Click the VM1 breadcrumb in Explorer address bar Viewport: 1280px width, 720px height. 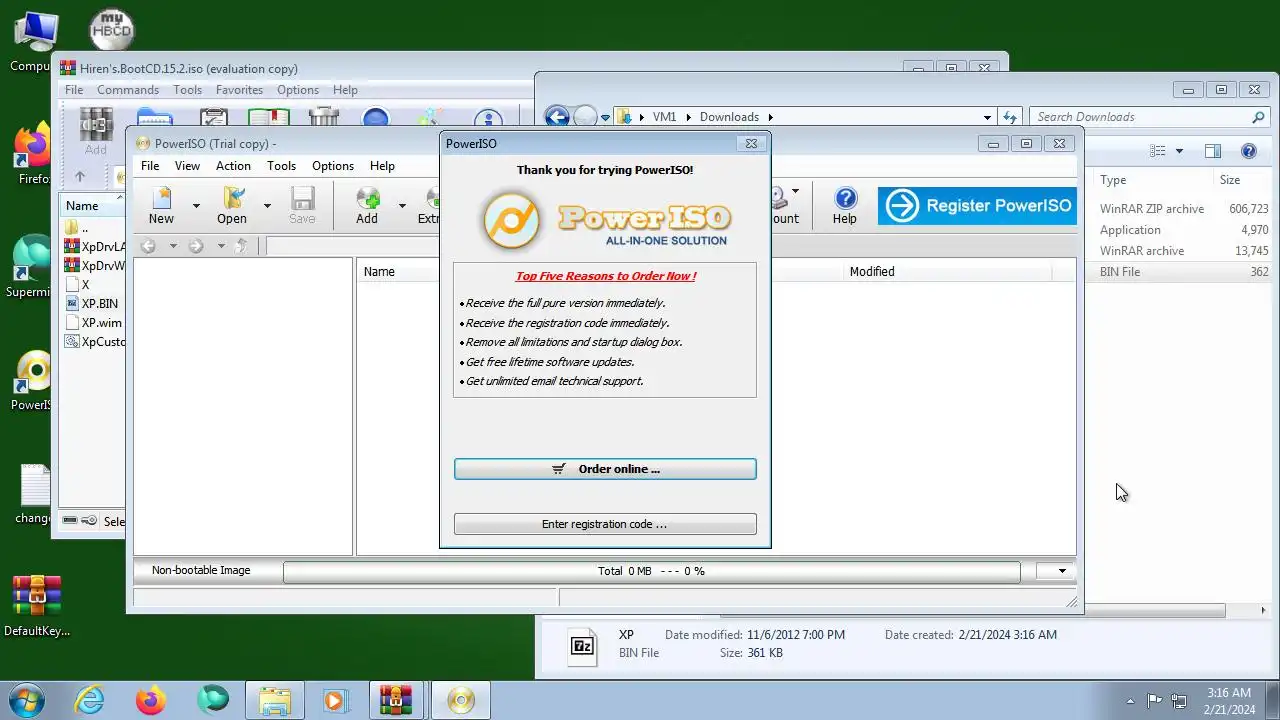point(664,117)
